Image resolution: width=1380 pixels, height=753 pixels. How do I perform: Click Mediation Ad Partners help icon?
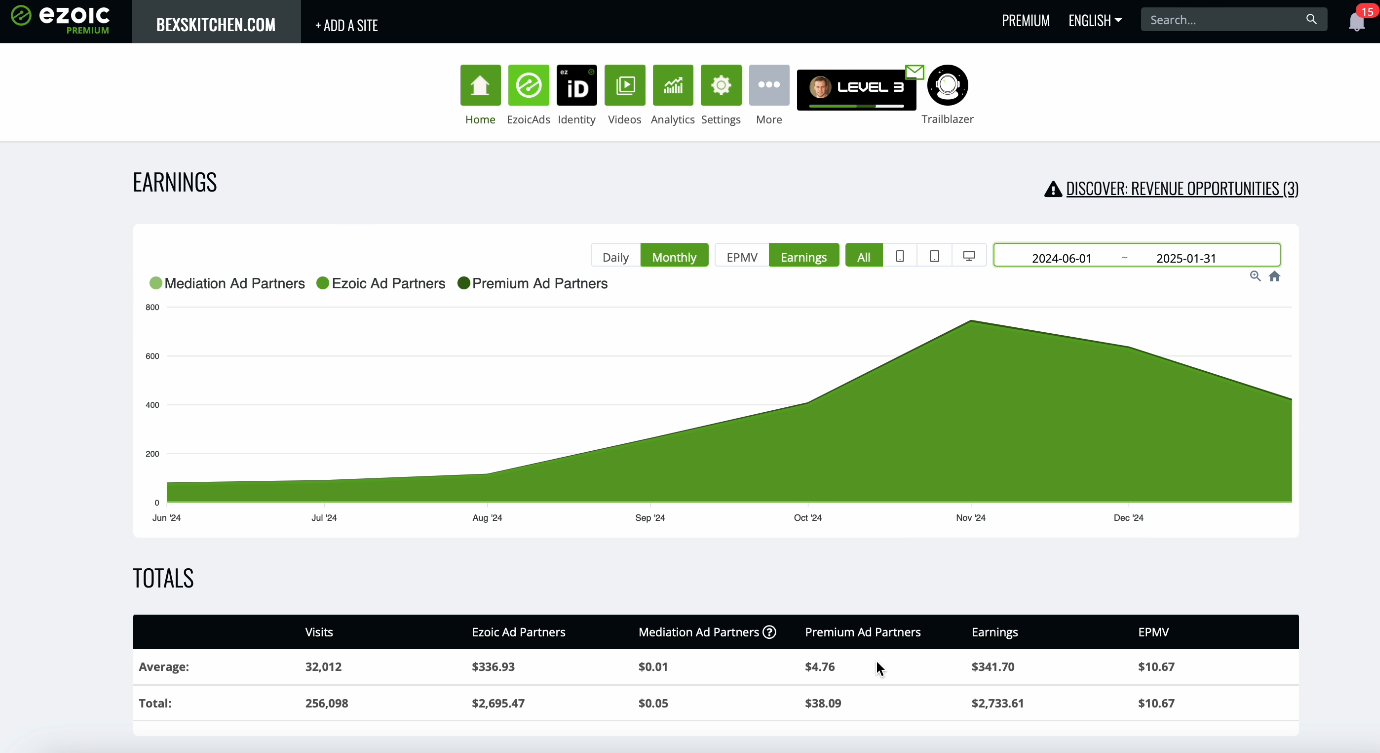coord(769,632)
